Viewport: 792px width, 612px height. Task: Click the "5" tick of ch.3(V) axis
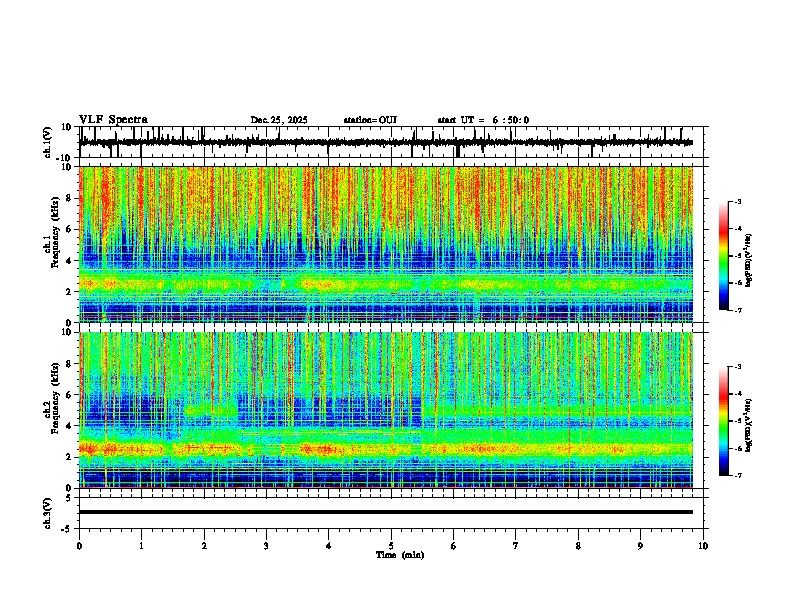[69, 497]
